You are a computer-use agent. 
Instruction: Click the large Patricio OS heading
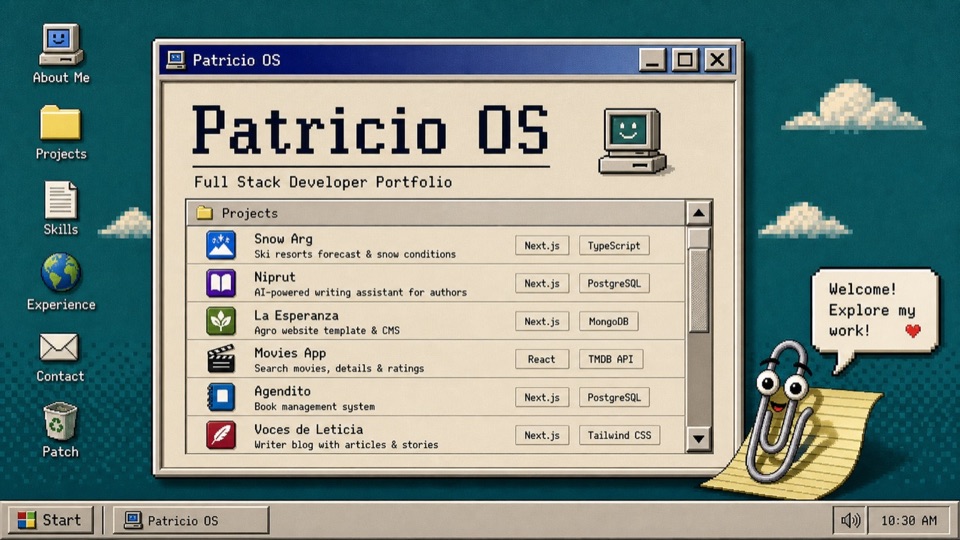click(x=371, y=130)
